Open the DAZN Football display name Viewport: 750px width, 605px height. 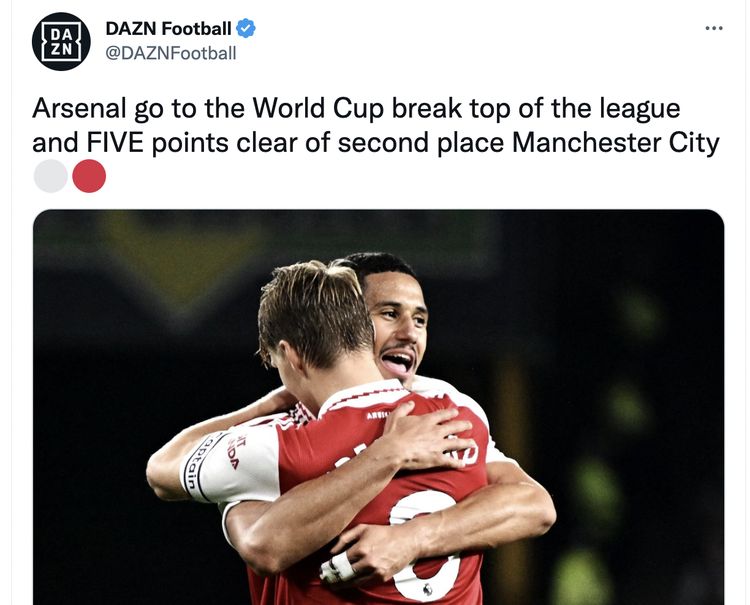click(168, 28)
